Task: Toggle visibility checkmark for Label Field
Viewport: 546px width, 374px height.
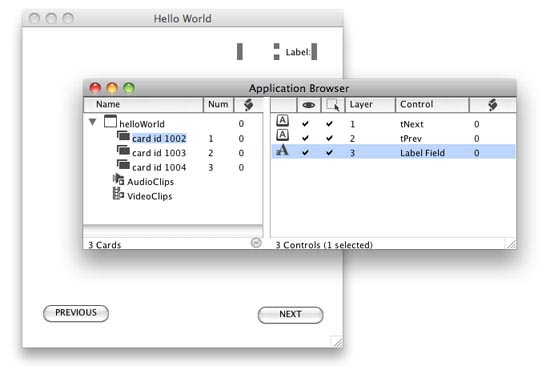Action: pyautogui.click(x=305, y=153)
